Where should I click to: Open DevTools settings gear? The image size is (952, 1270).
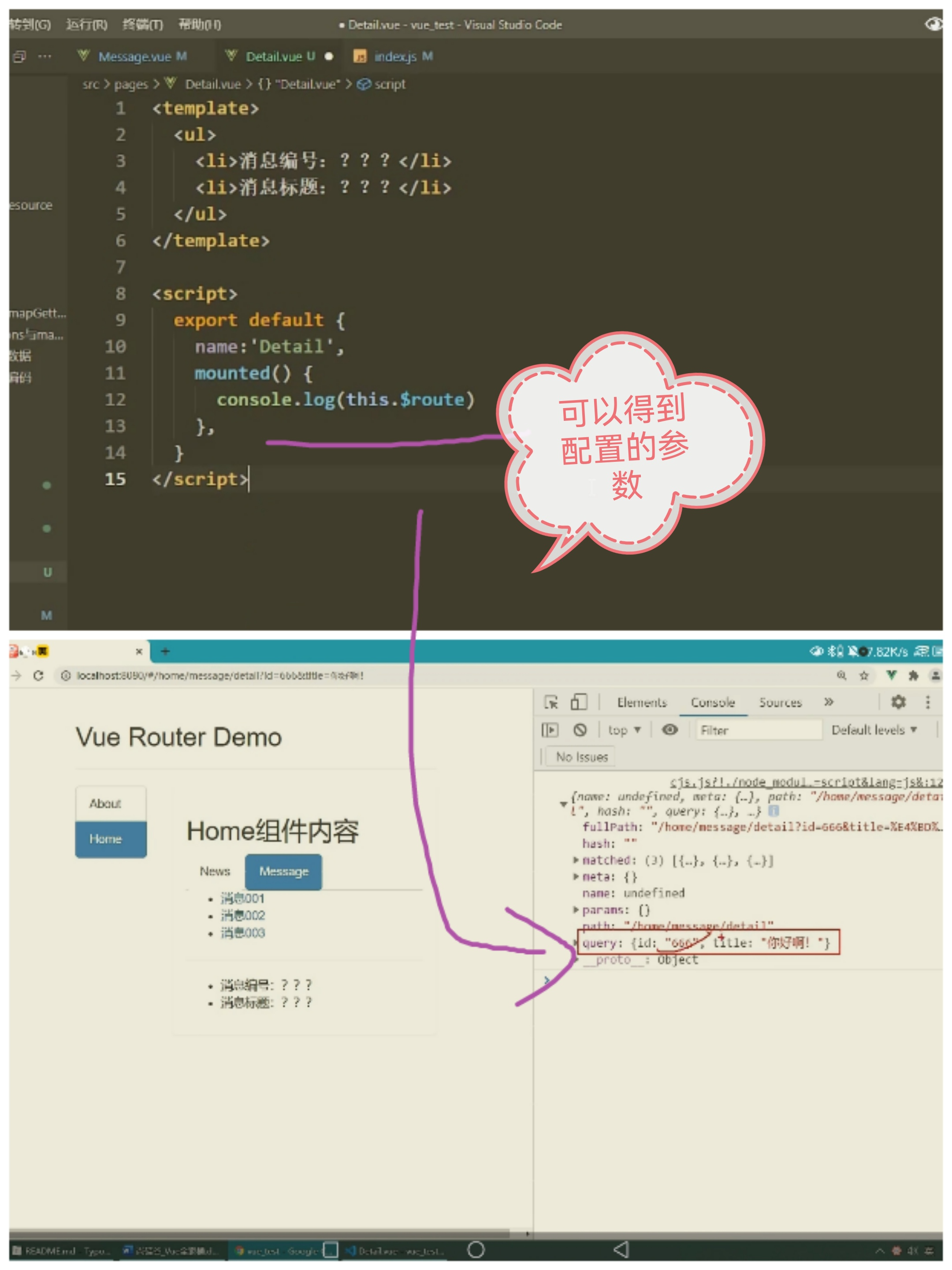[897, 702]
